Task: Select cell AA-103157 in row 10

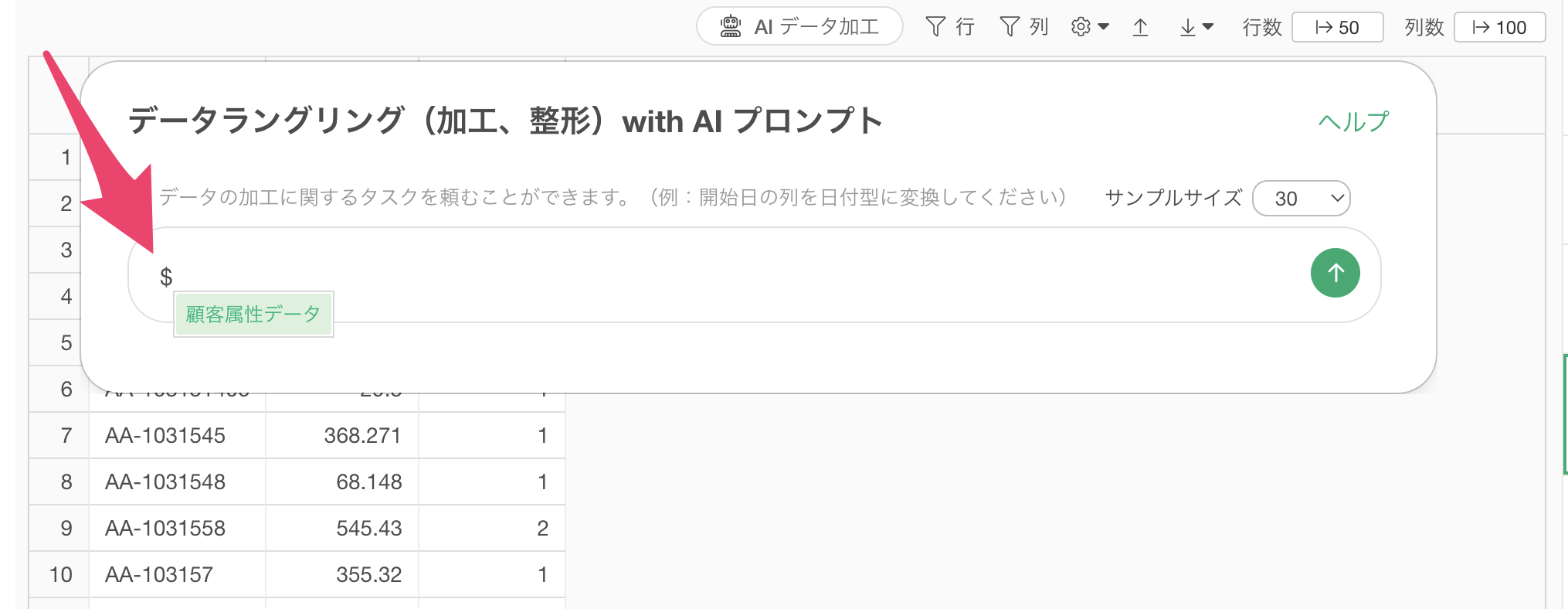Action: (177, 574)
